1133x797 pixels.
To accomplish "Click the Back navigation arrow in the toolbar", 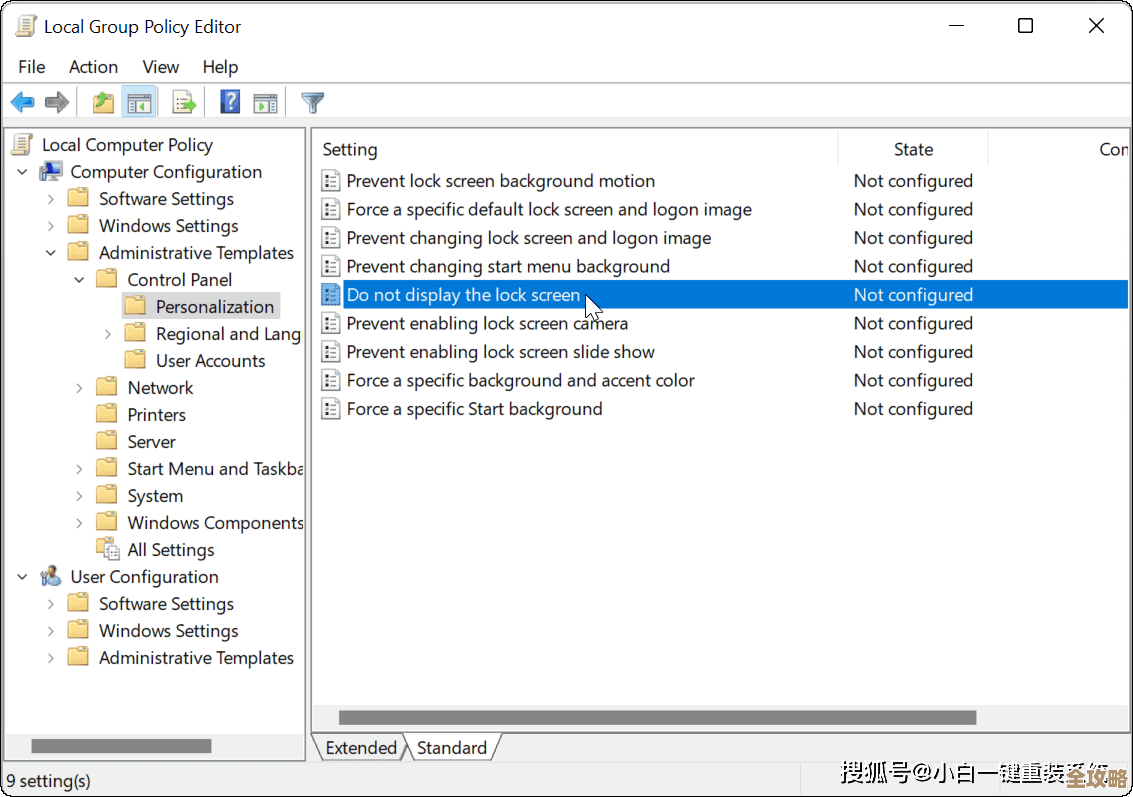I will [22, 101].
